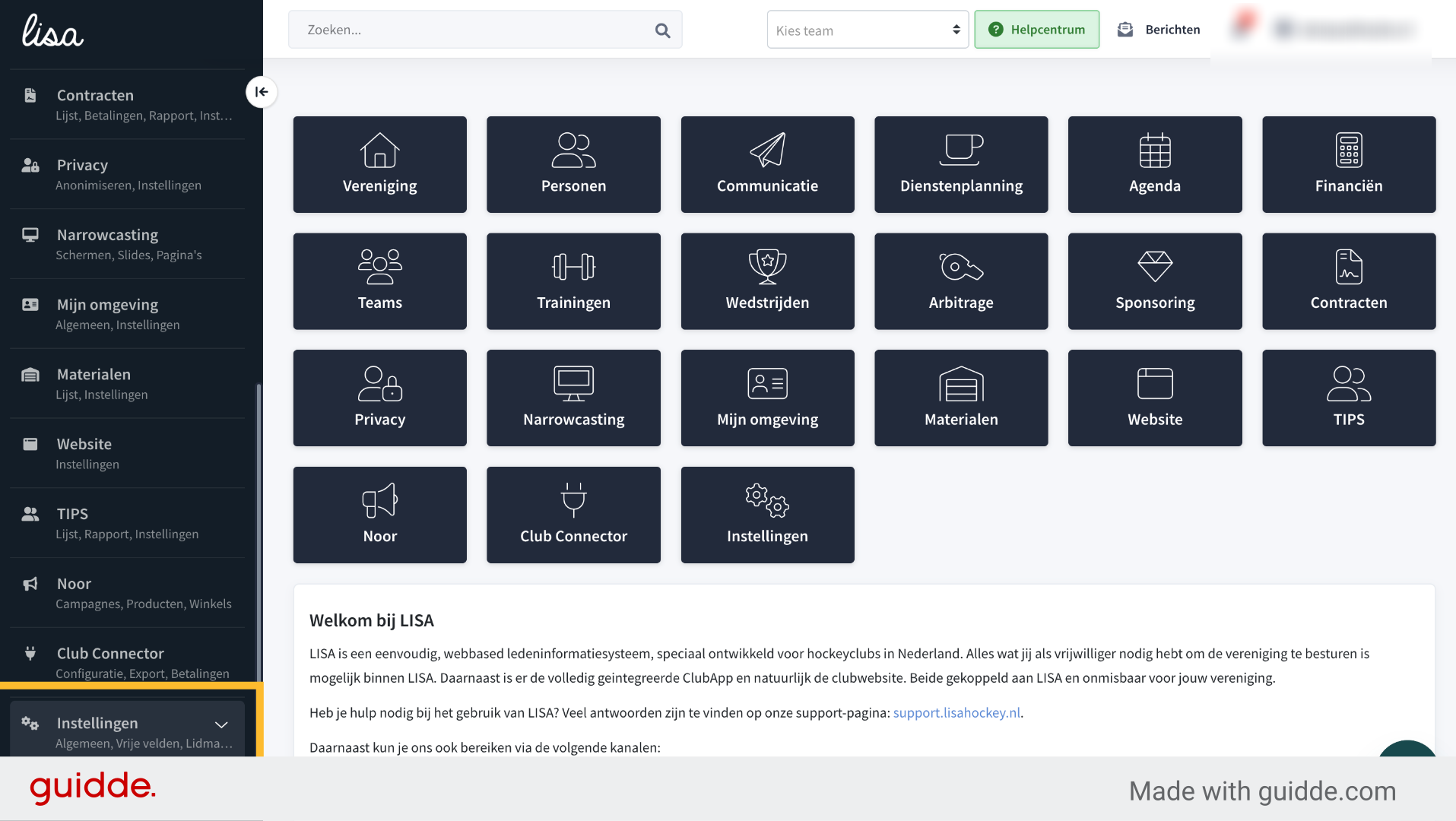
Task: Open TIPS item in sidebar
Action: [x=128, y=523]
